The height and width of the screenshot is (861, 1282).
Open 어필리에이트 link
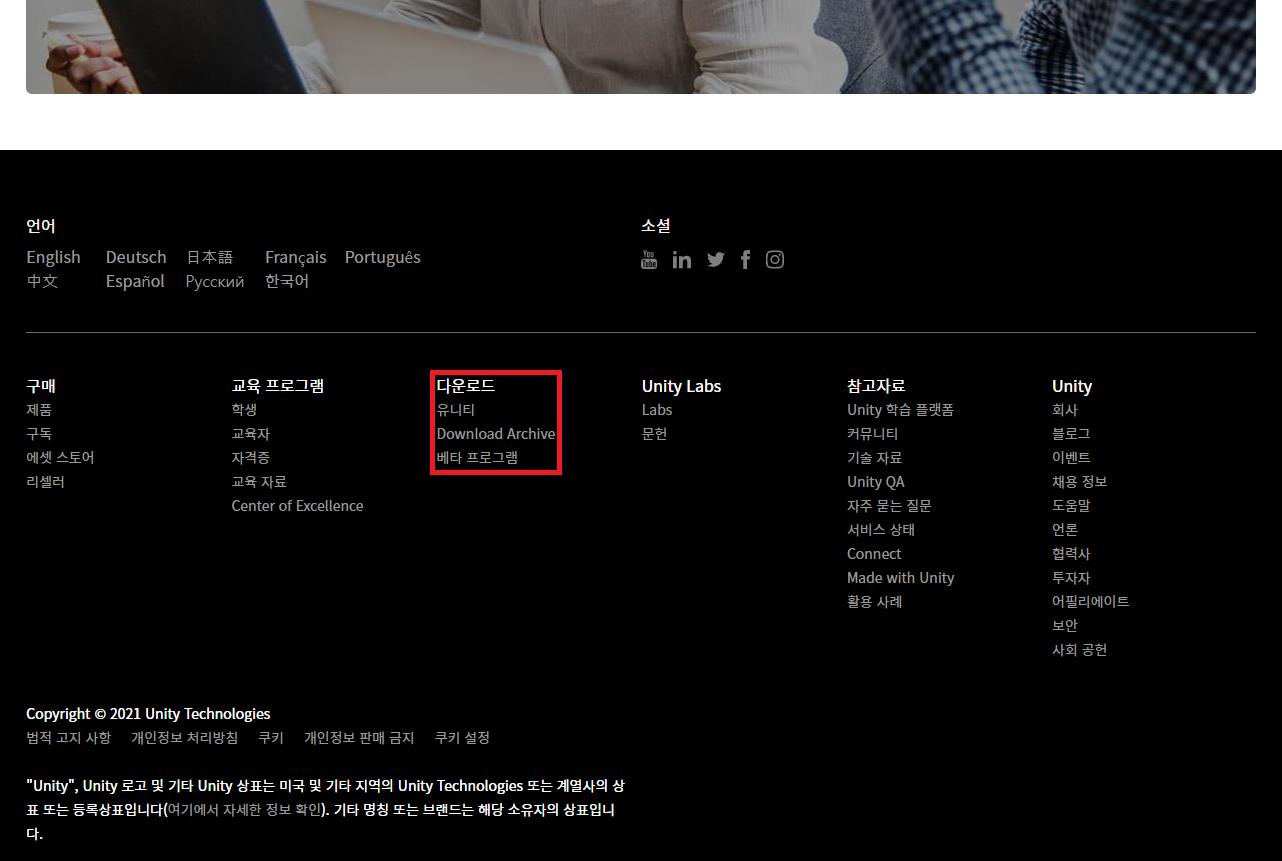click(x=1091, y=602)
